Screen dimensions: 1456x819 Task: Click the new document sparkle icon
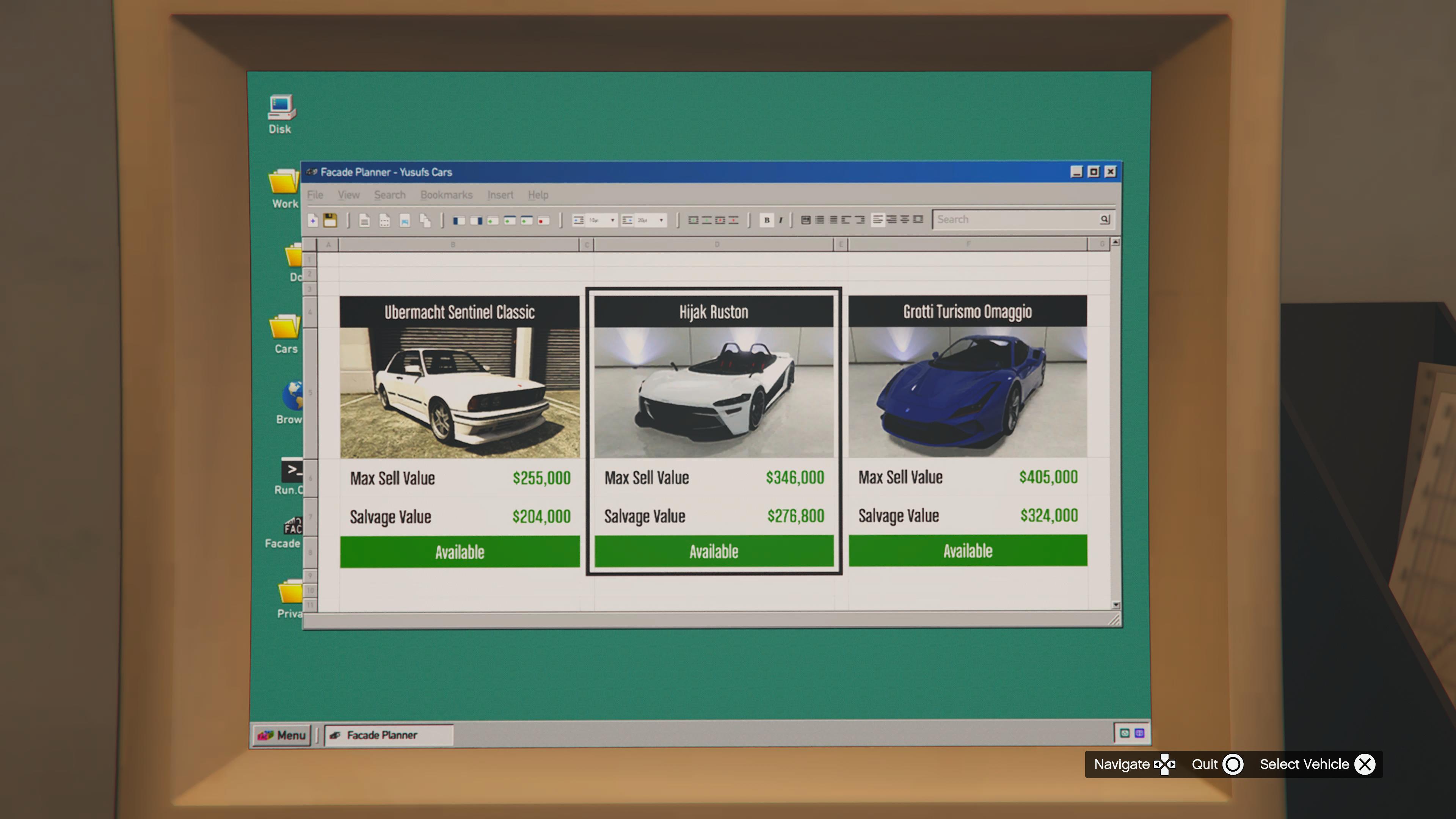pyautogui.click(x=312, y=220)
